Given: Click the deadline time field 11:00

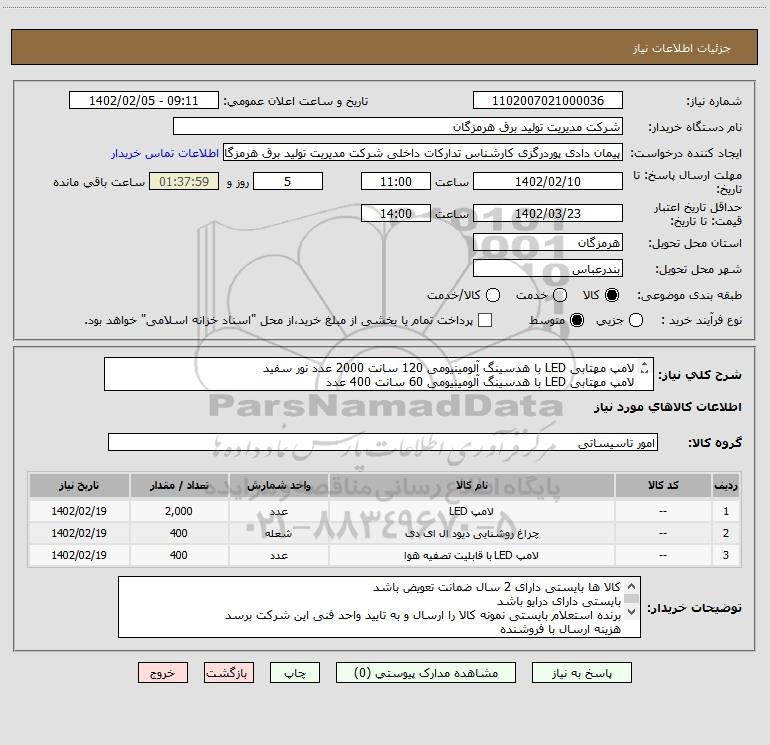Looking at the screenshot, I should click(396, 182).
